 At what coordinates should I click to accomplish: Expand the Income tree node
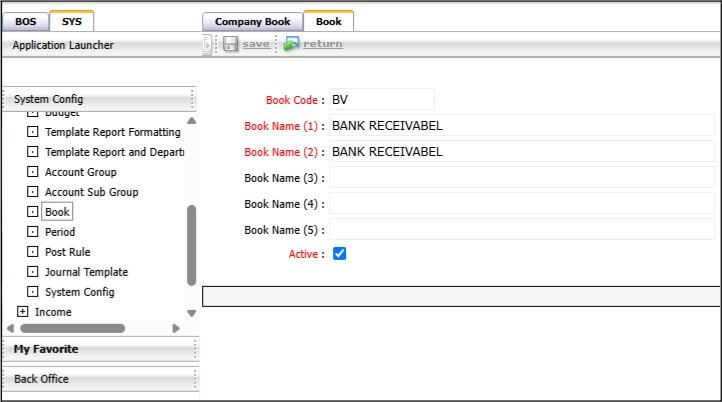(22, 312)
